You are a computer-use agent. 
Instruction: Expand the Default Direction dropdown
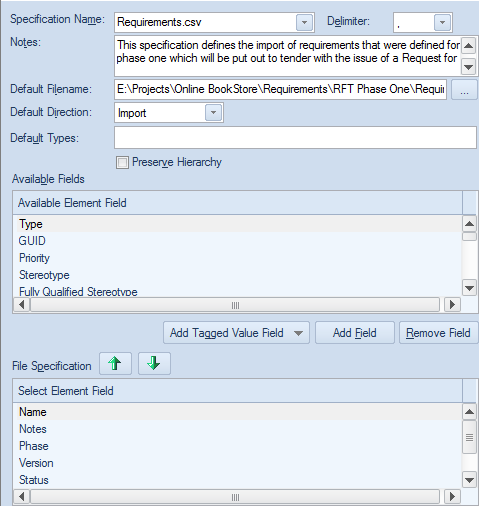(213, 113)
